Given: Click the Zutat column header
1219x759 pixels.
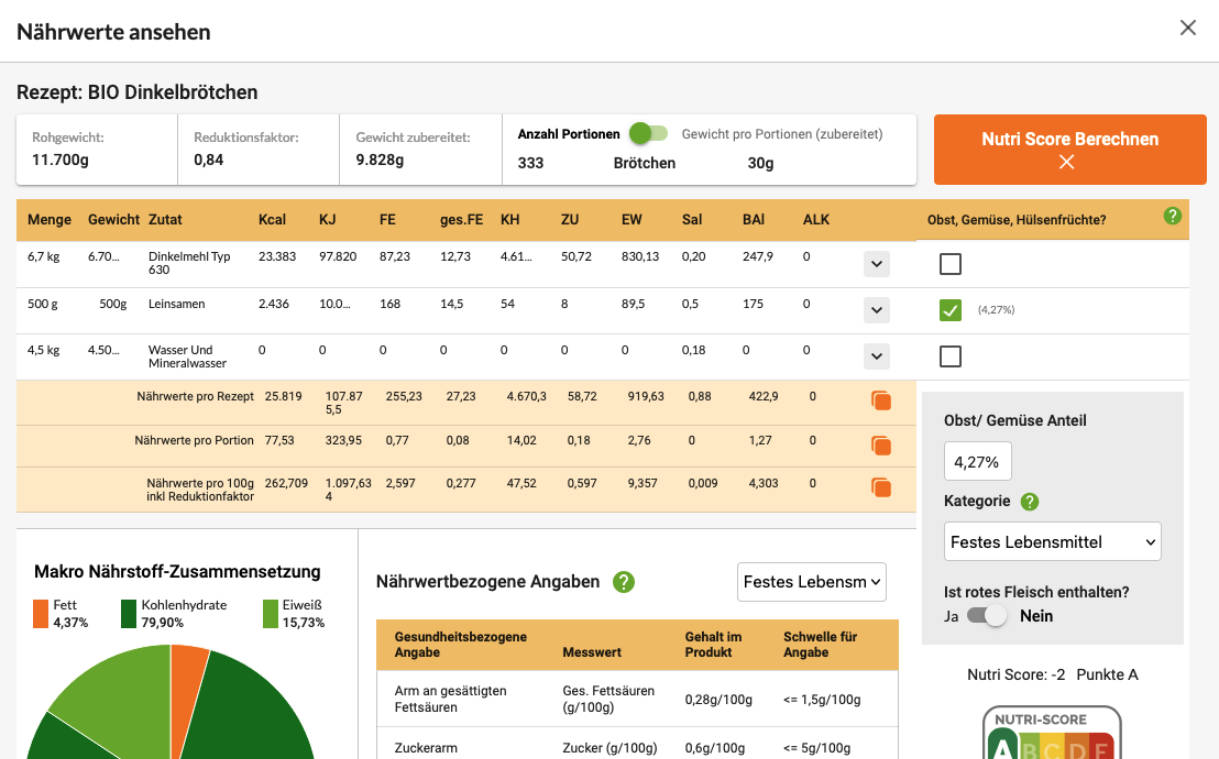Looking at the screenshot, I should (x=166, y=220).
